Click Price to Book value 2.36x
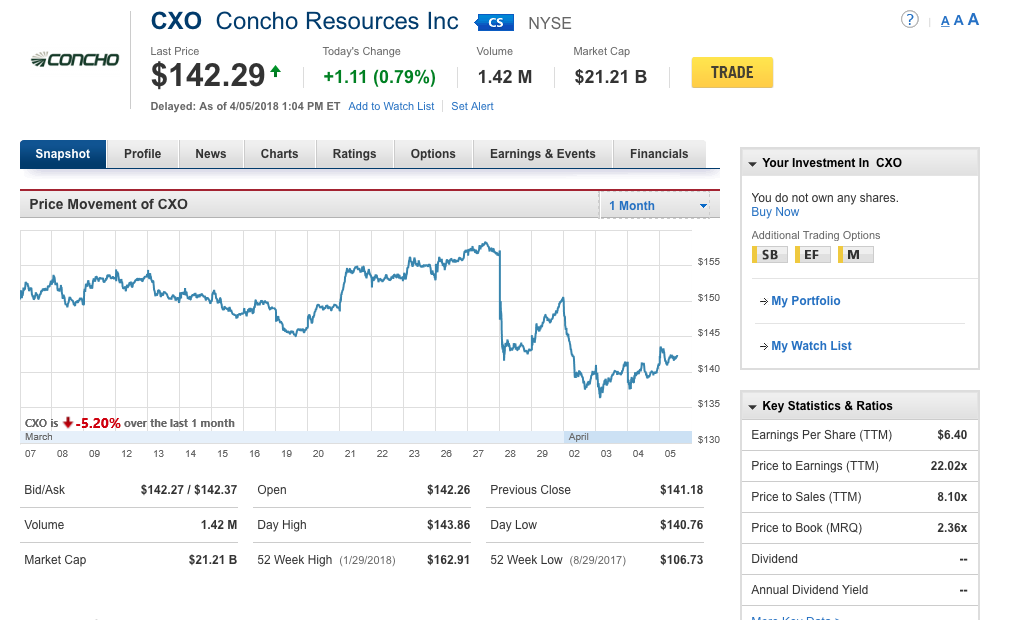Screen dimensions: 1024x620 tap(952, 528)
